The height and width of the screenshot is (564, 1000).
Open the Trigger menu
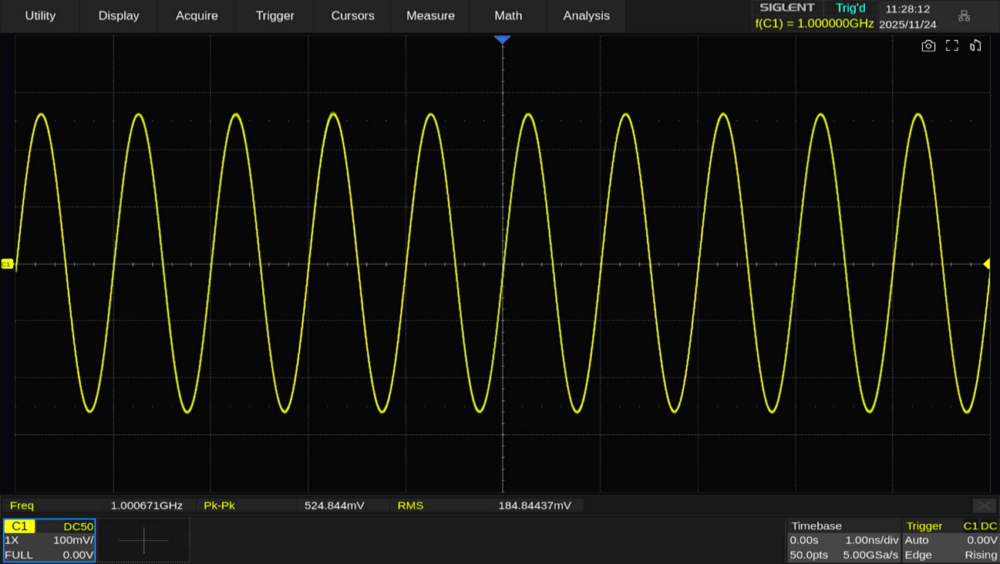tap(275, 16)
